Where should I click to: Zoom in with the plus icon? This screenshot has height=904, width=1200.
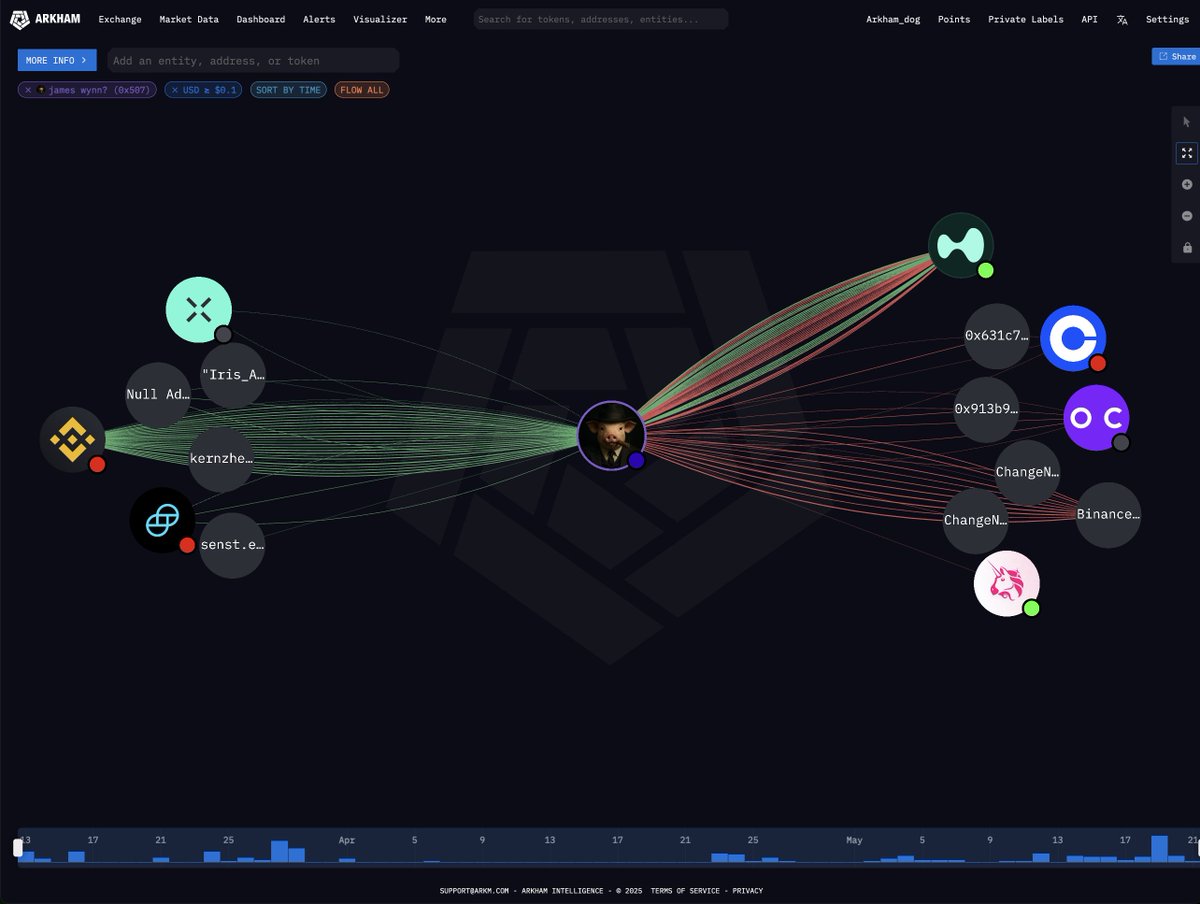pos(1187,185)
